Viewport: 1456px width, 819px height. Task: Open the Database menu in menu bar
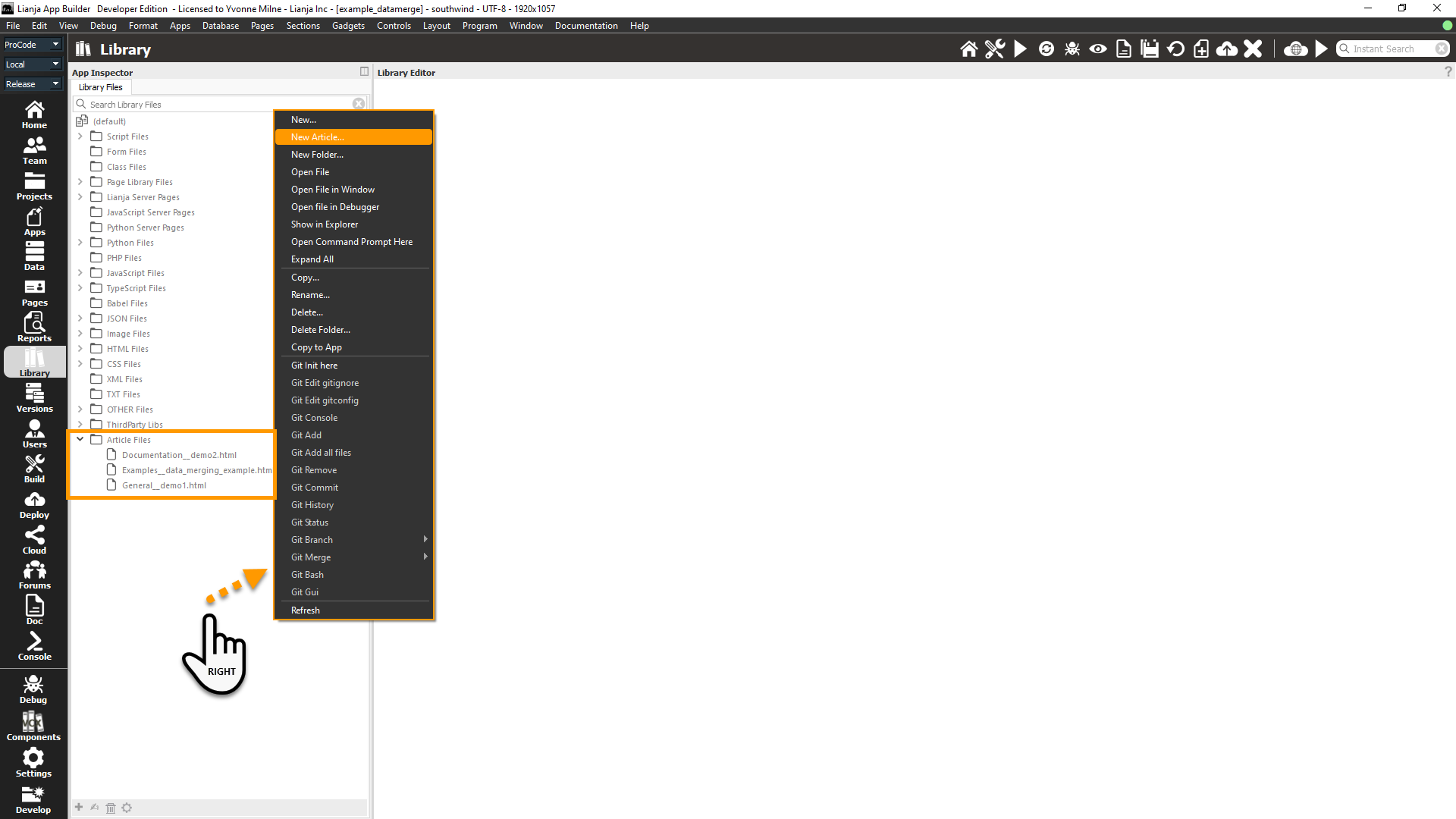pos(220,26)
